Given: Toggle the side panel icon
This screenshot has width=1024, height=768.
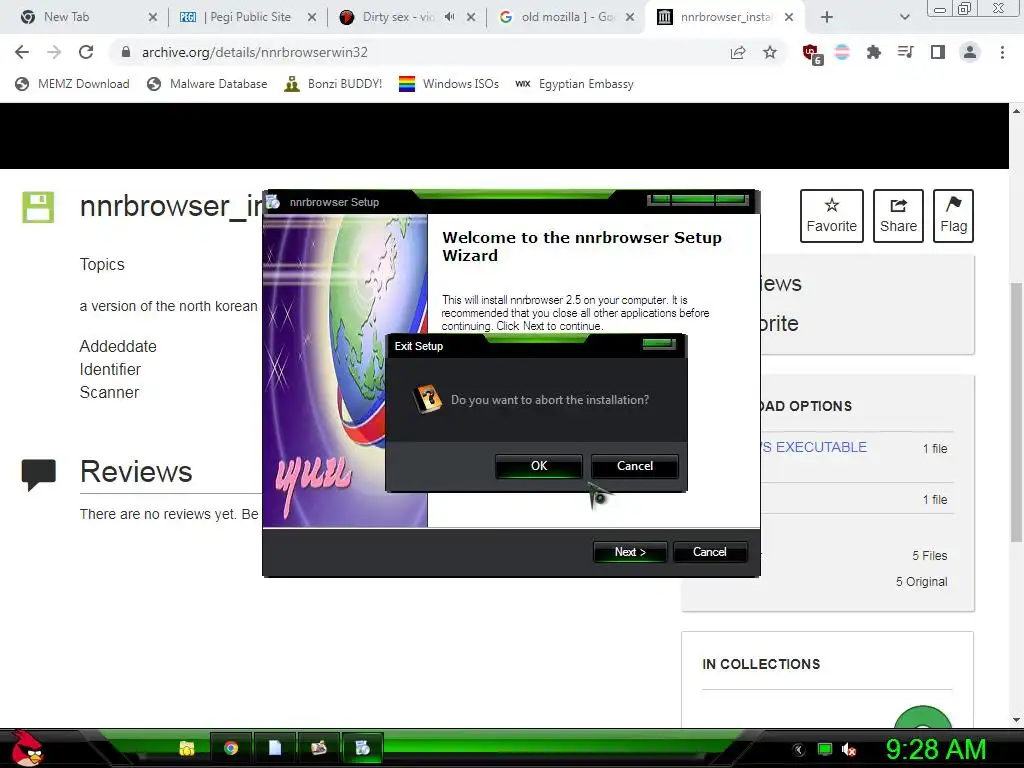Looking at the screenshot, I should point(938,52).
